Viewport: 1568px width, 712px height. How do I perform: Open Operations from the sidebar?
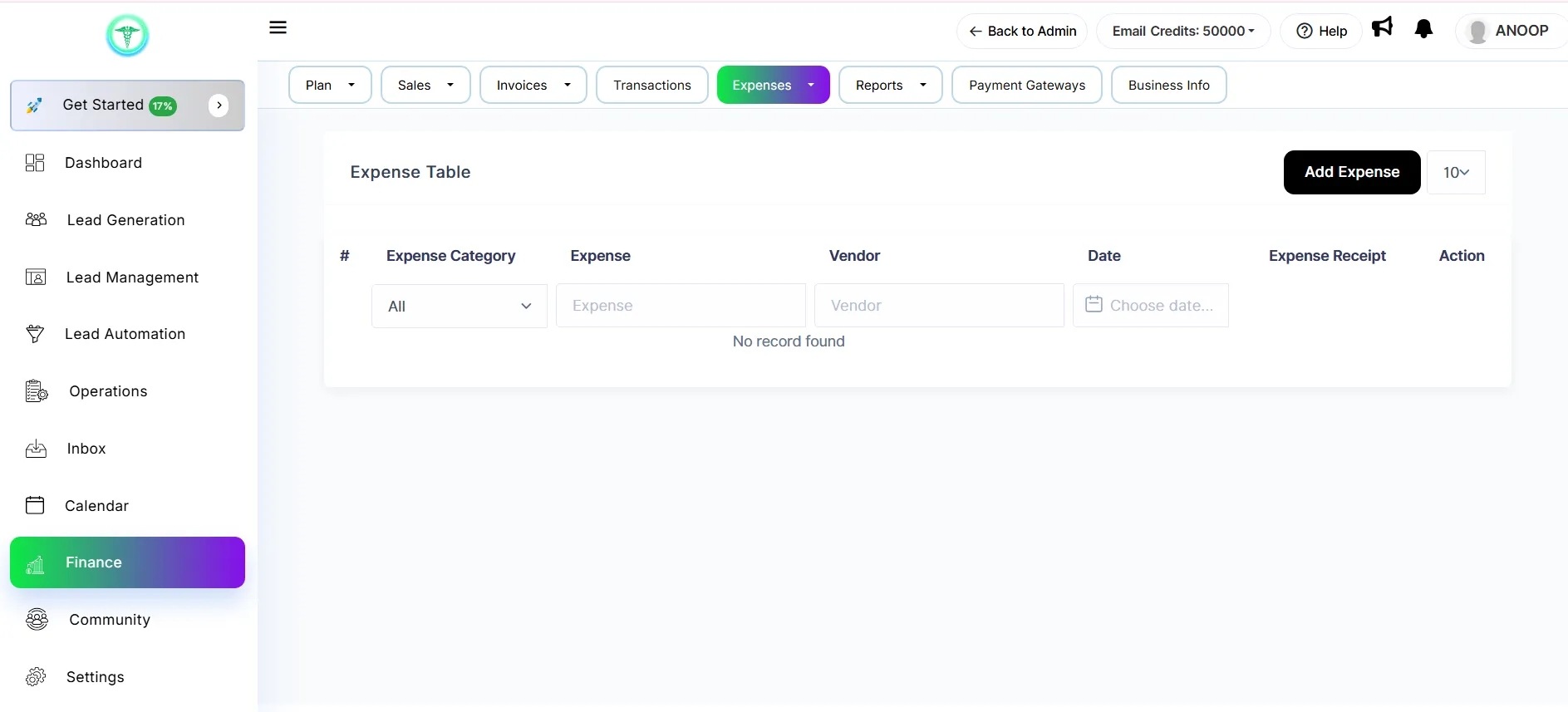[x=109, y=391]
